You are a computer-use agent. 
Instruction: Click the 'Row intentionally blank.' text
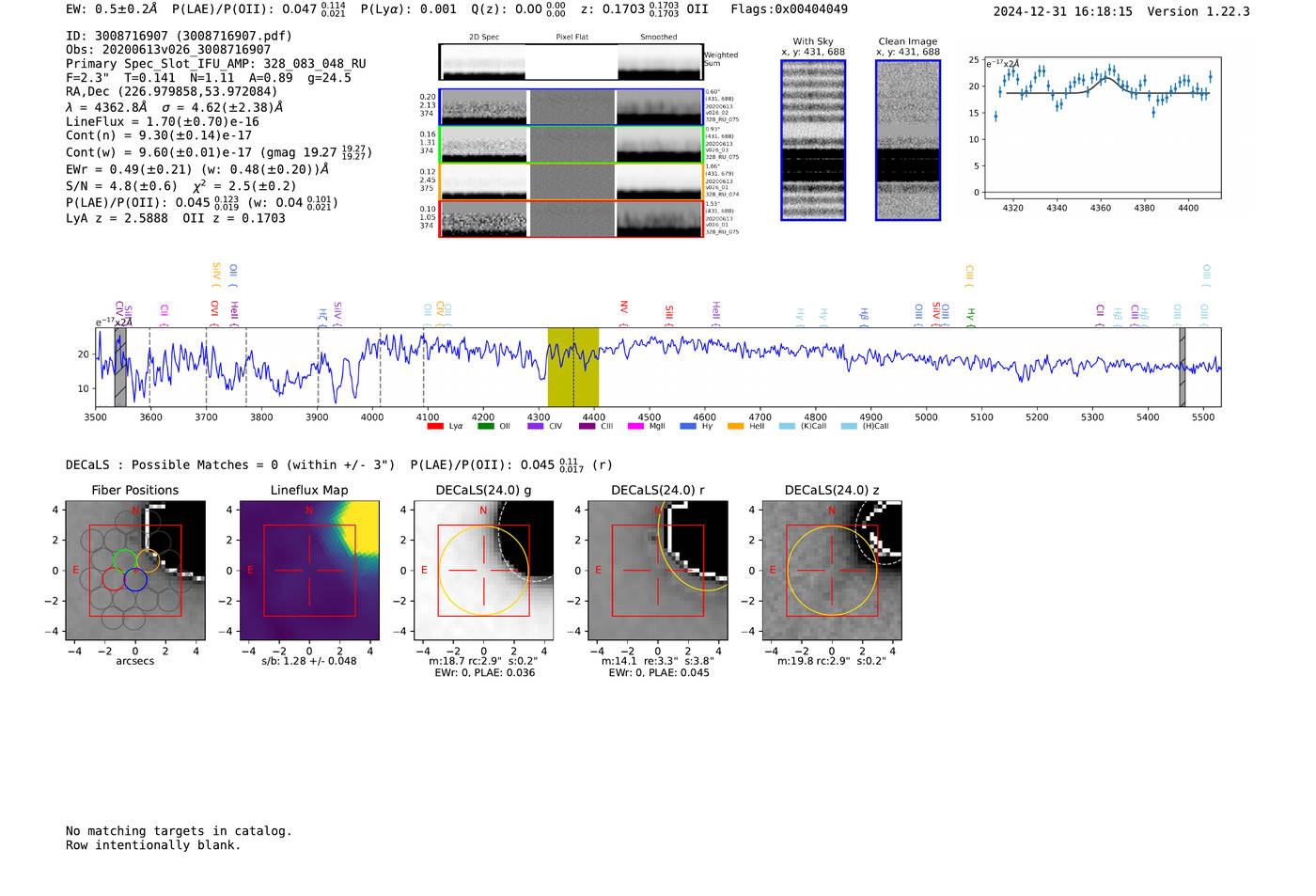(153, 845)
